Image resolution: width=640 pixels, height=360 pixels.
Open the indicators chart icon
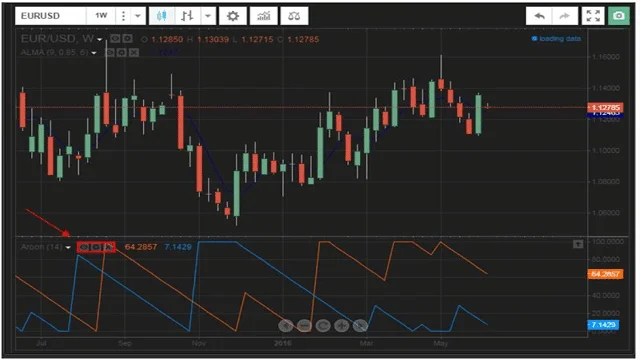click(264, 16)
